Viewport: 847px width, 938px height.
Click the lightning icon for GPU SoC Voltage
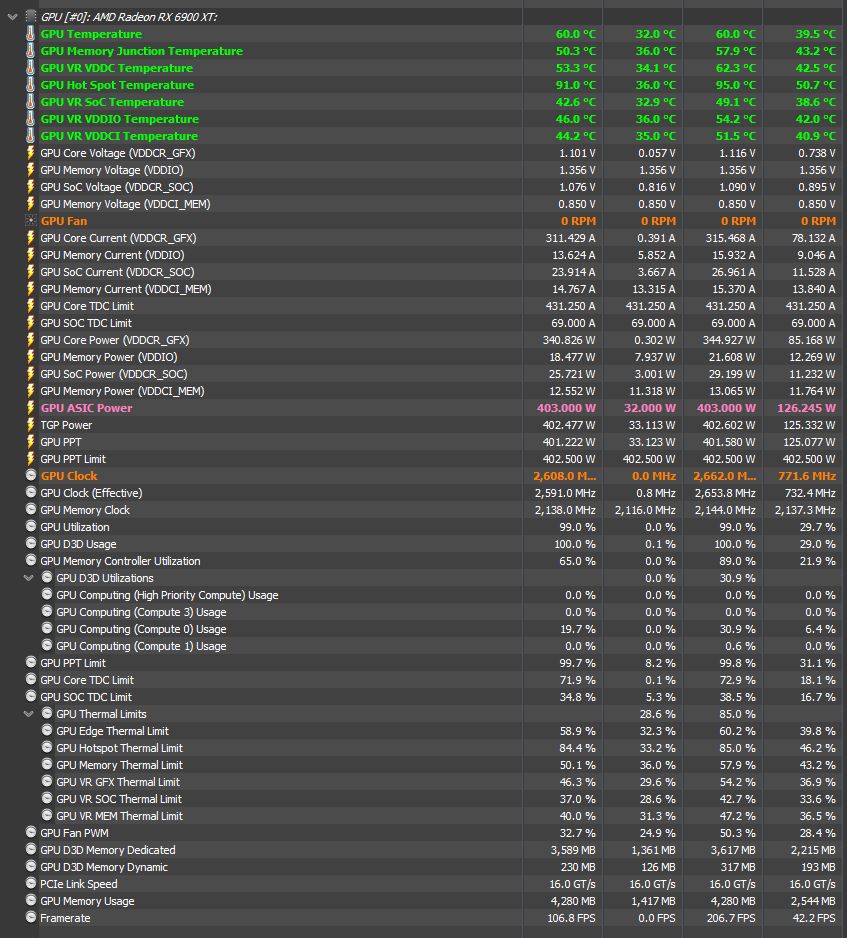point(31,187)
